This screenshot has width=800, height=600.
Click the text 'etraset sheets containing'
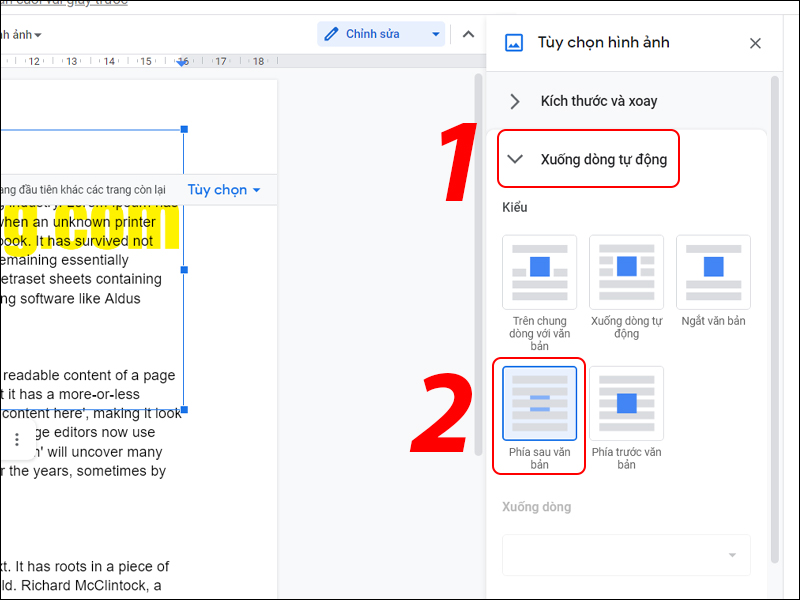coord(81,279)
